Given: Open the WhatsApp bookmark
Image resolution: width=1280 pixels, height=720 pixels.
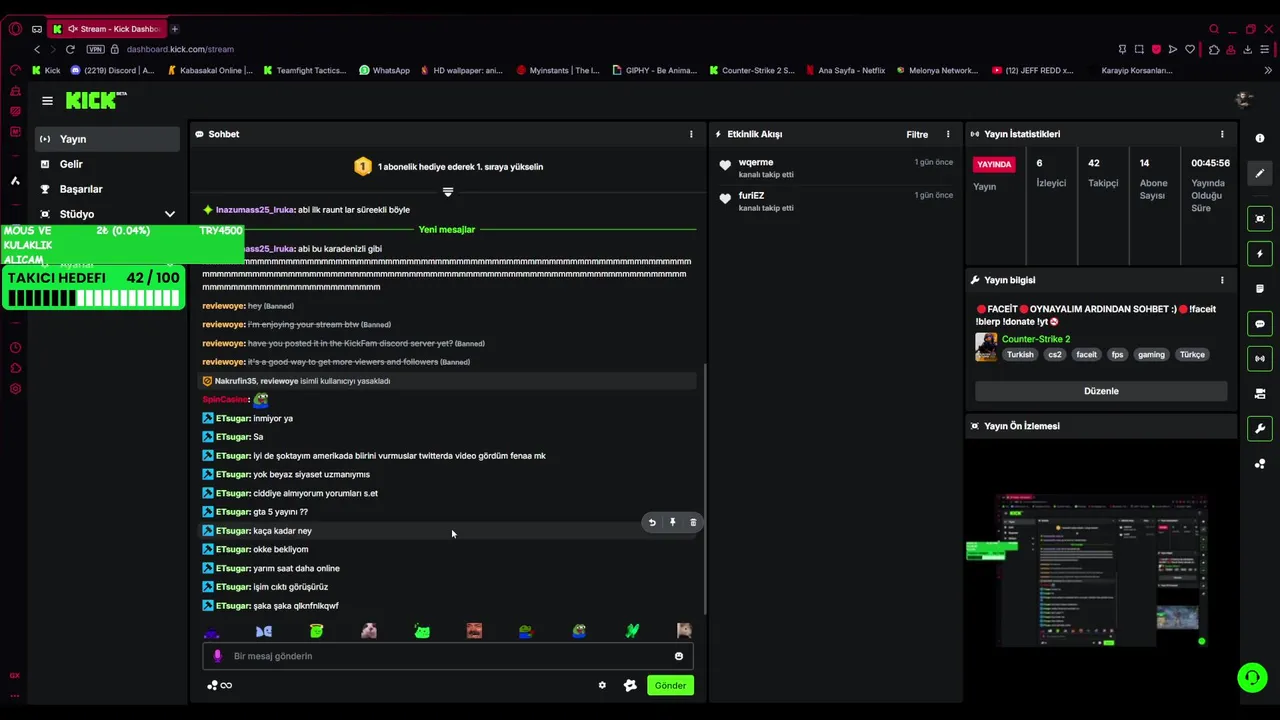Looking at the screenshot, I should click(x=384, y=71).
